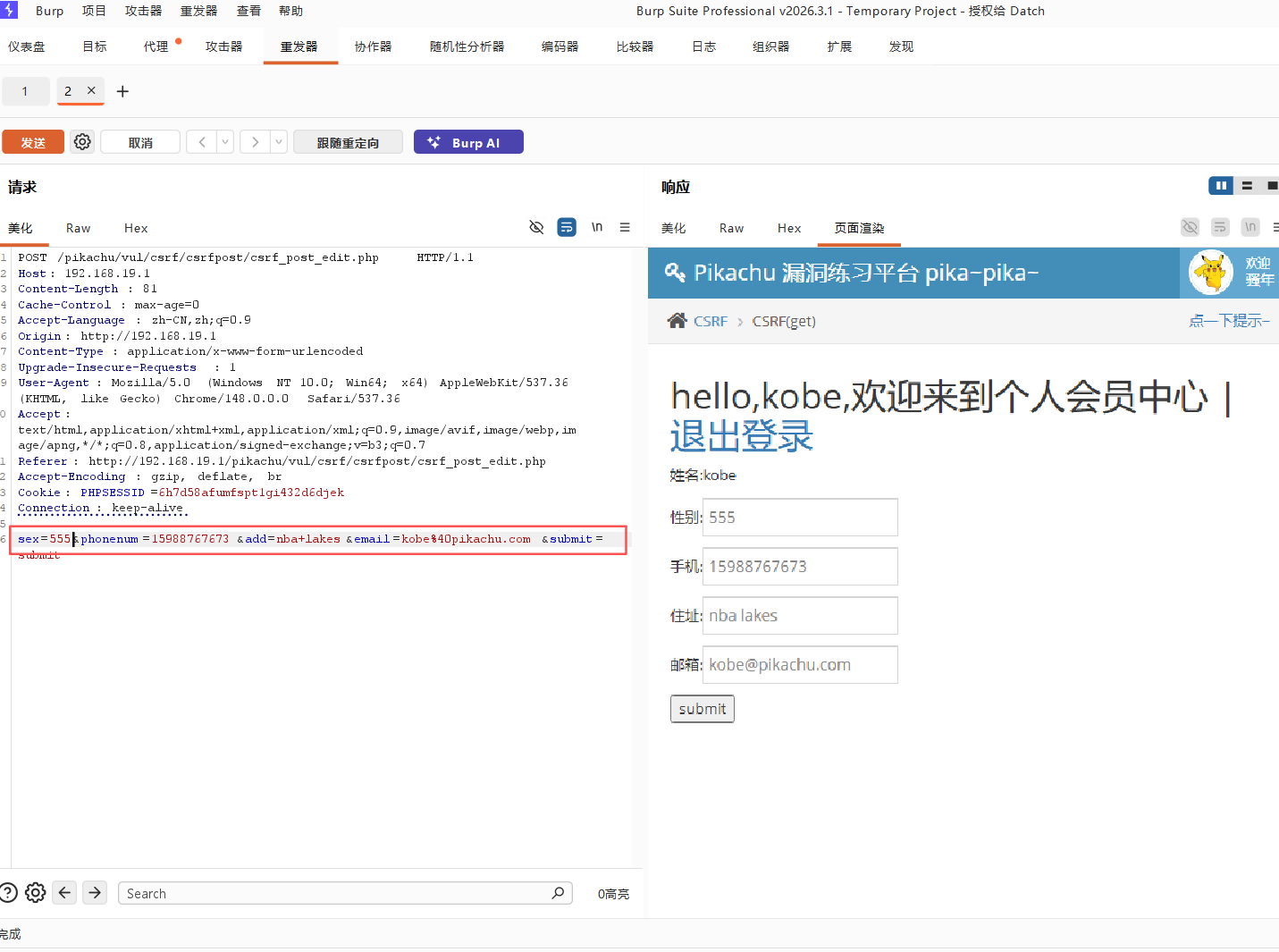Viewport: 1279px width, 952px height.
Task: Go to previous request in history
Action: [x=202, y=142]
